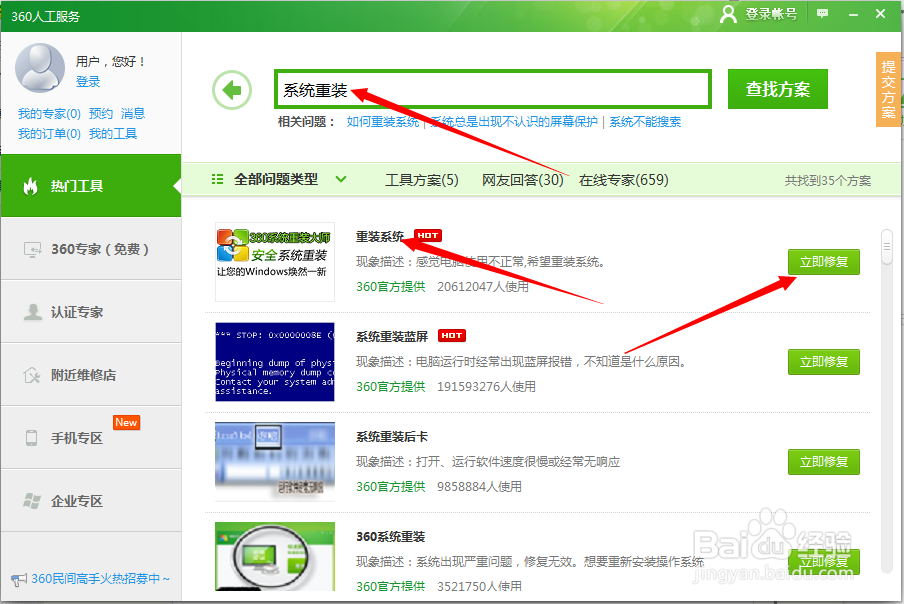The image size is (904, 604).
Task: Click the 登录帐号 text in title bar
Action: (x=771, y=14)
